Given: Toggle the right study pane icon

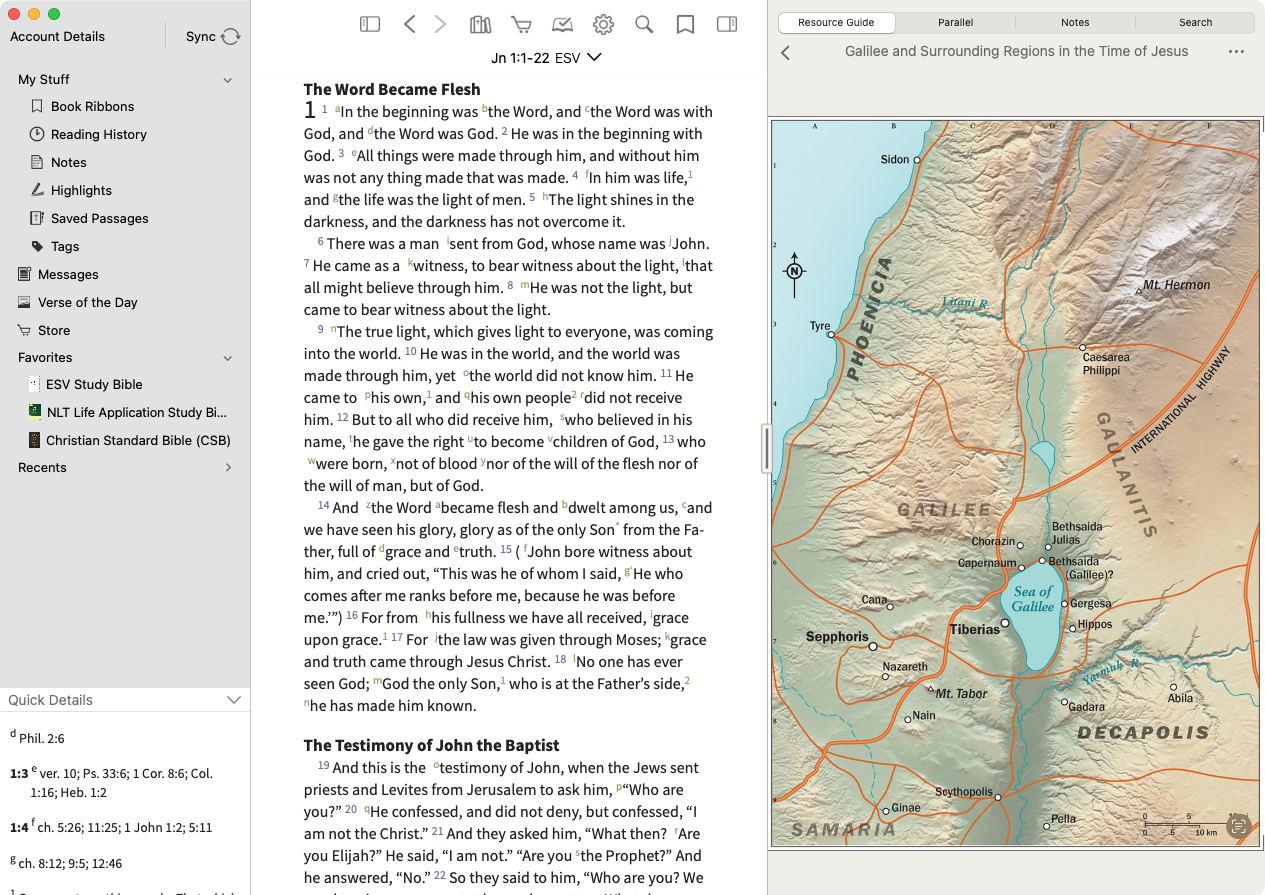Looking at the screenshot, I should (x=727, y=24).
